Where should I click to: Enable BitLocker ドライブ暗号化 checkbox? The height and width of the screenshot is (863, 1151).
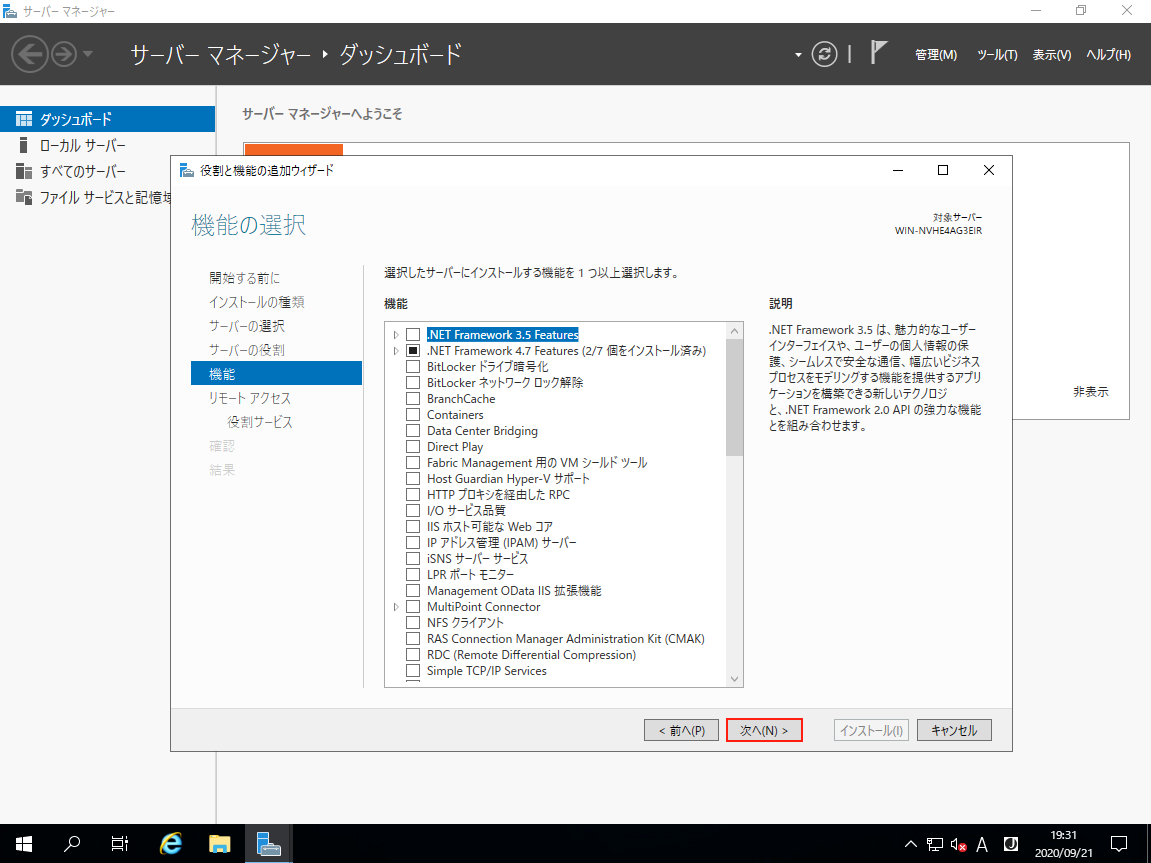pos(413,367)
